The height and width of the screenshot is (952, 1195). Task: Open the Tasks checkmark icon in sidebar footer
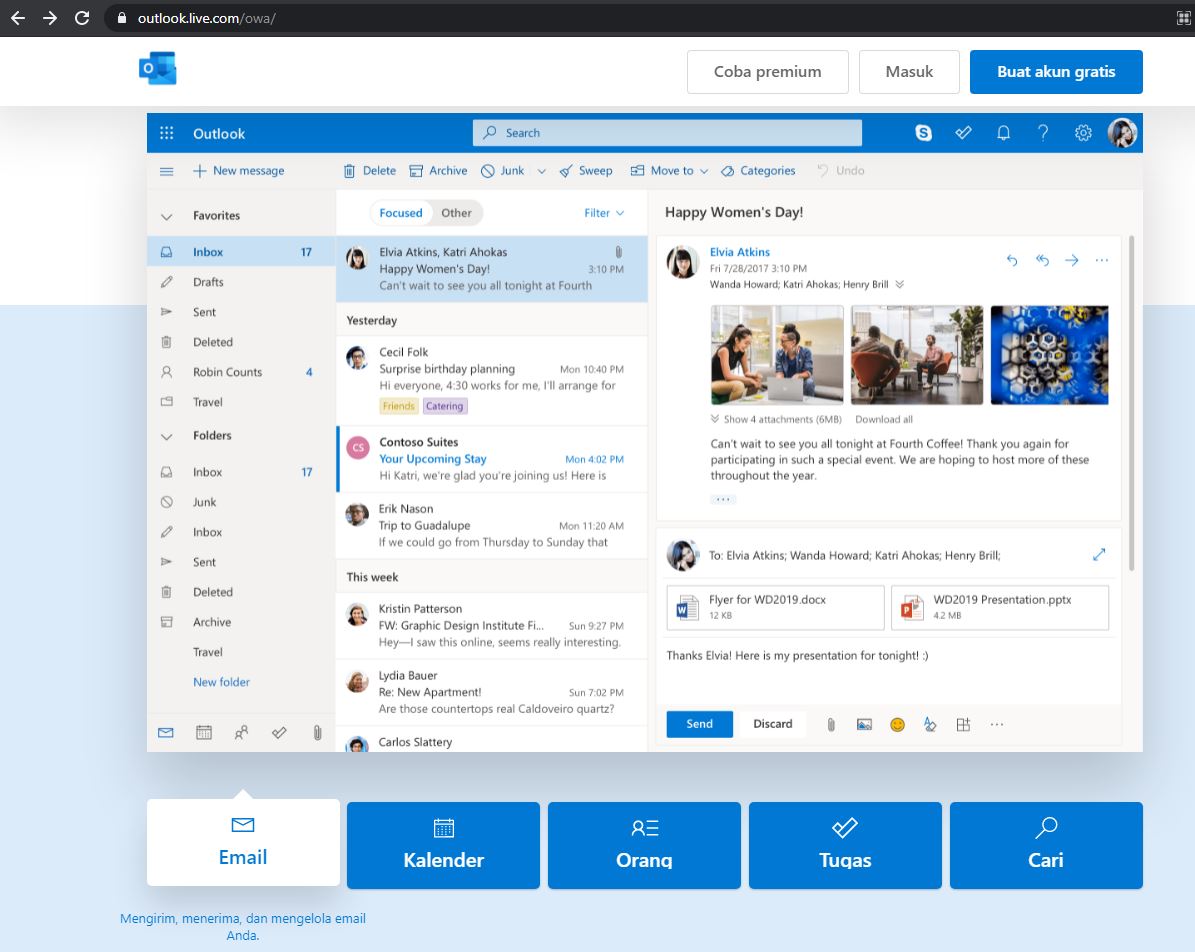coord(279,732)
